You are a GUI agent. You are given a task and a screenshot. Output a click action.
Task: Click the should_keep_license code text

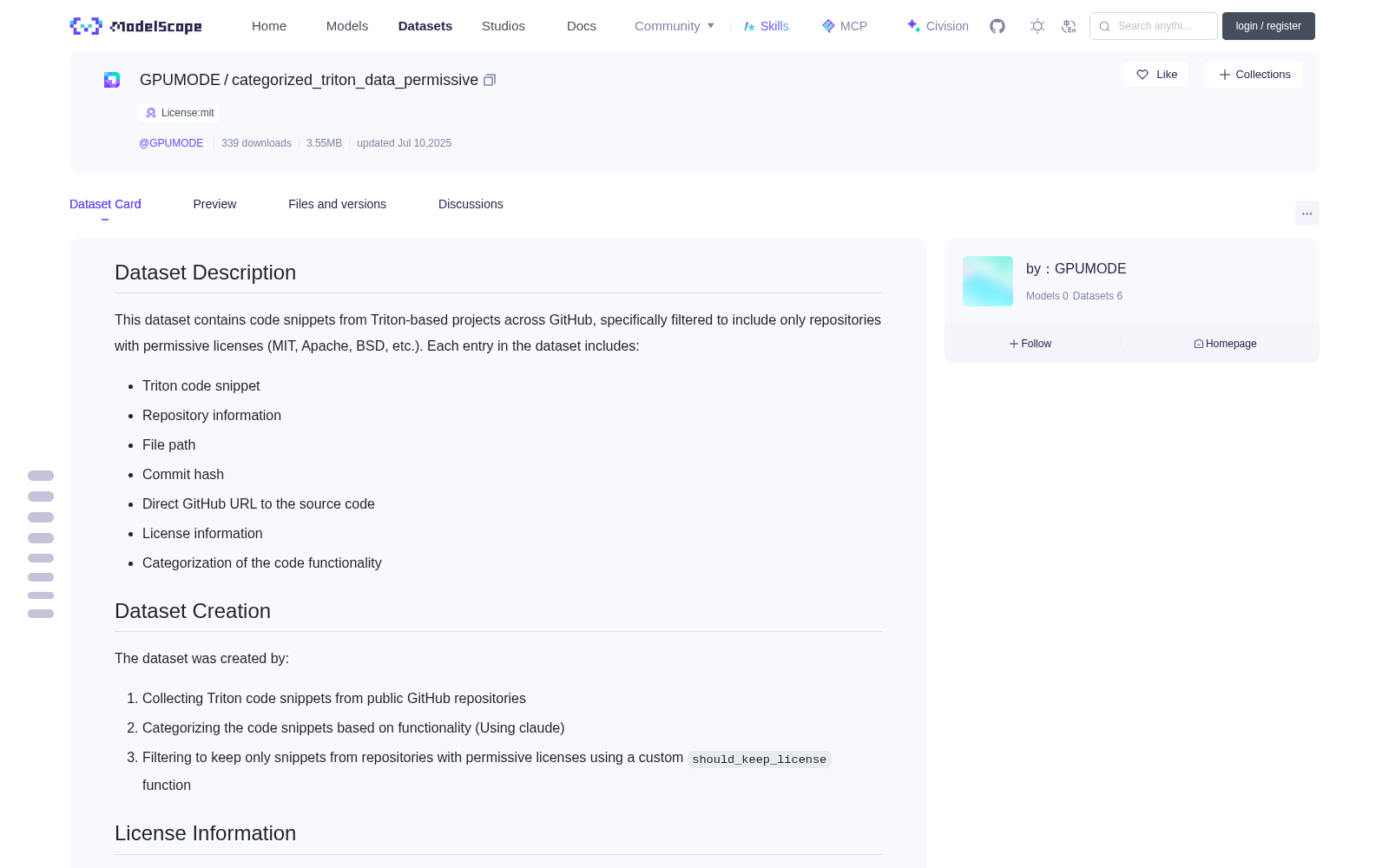click(760, 759)
